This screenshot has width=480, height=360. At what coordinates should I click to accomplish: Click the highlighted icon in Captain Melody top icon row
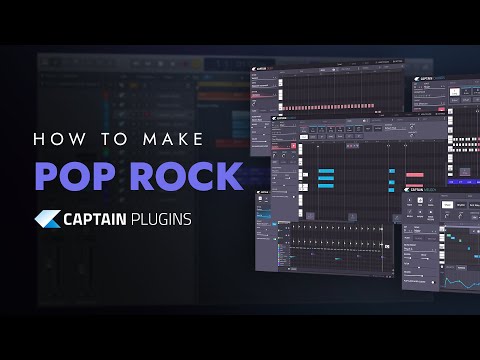(x=420, y=200)
